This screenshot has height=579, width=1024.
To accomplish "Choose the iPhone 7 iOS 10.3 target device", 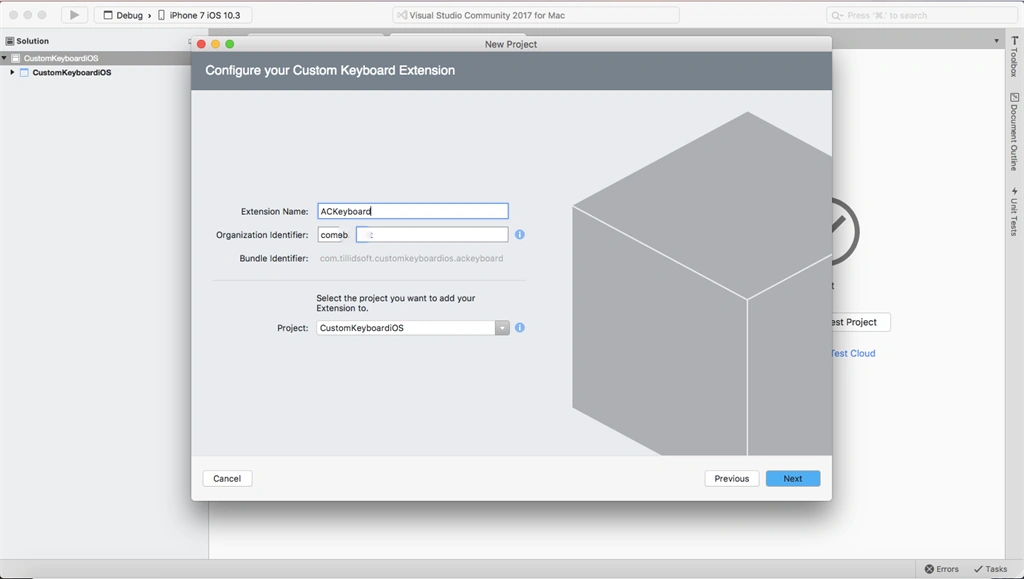I will (199, 15).
